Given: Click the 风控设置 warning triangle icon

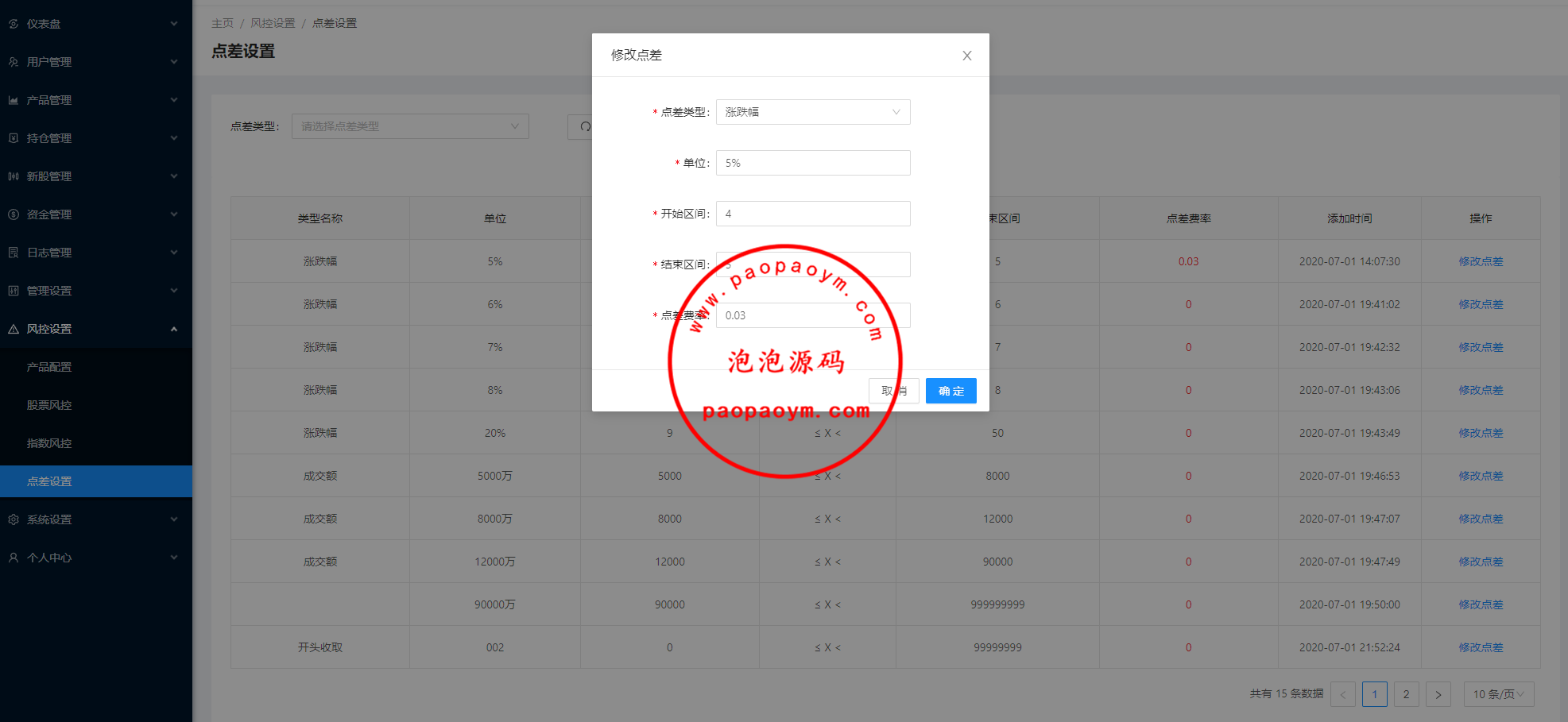Looking at the screenshot, I should coord(14,329).
